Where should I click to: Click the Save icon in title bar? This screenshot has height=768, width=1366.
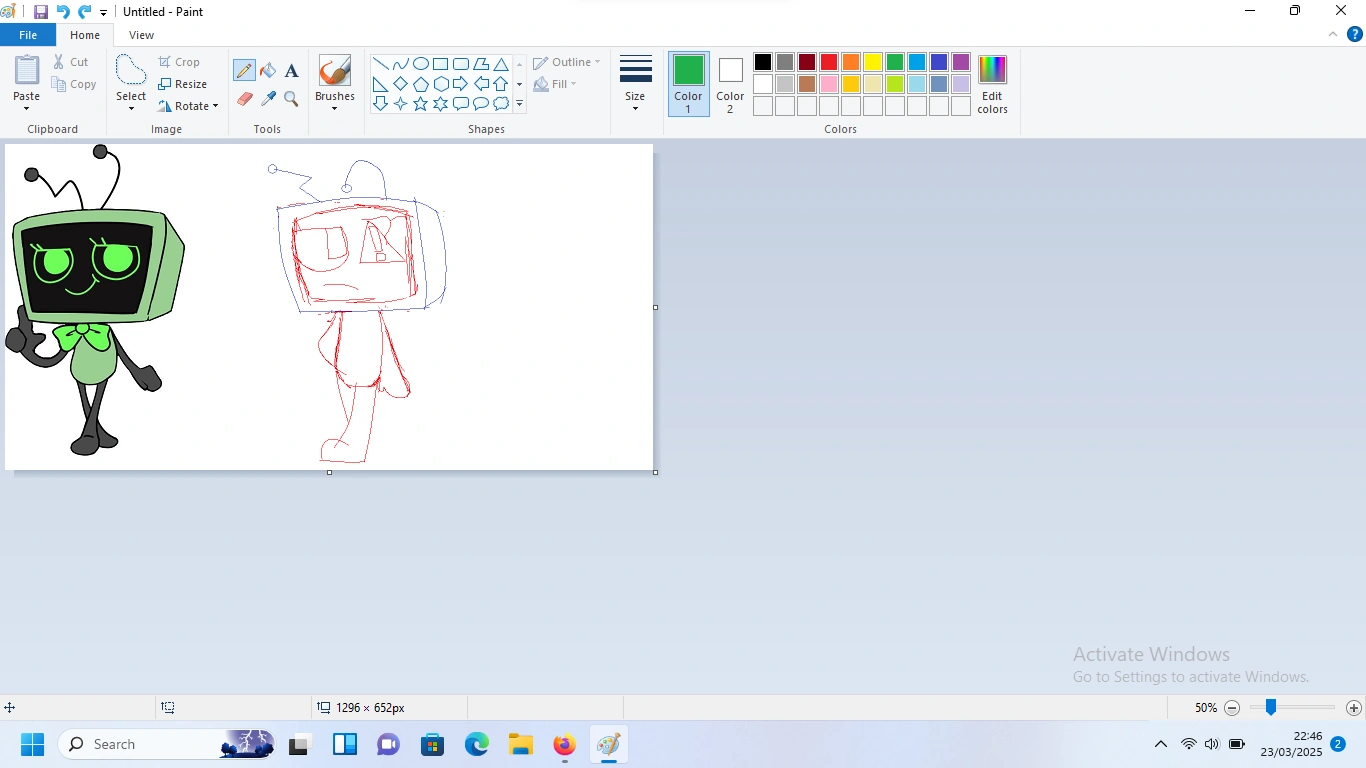[x=41, y=12]
